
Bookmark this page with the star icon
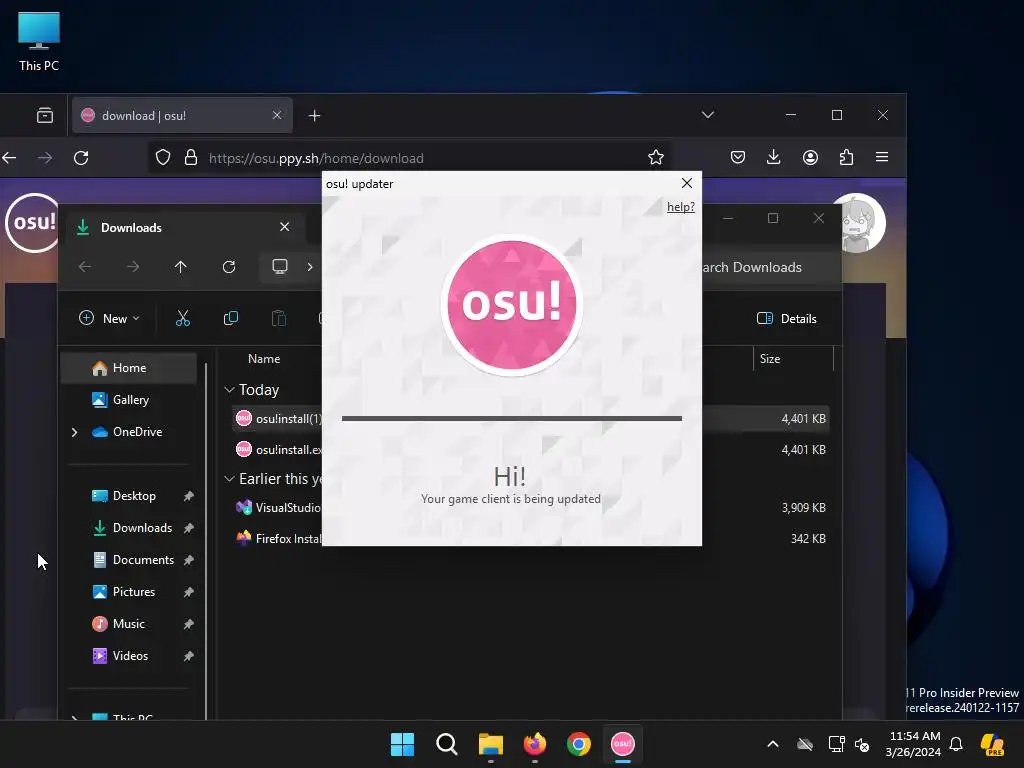click(x=656, y=157)
